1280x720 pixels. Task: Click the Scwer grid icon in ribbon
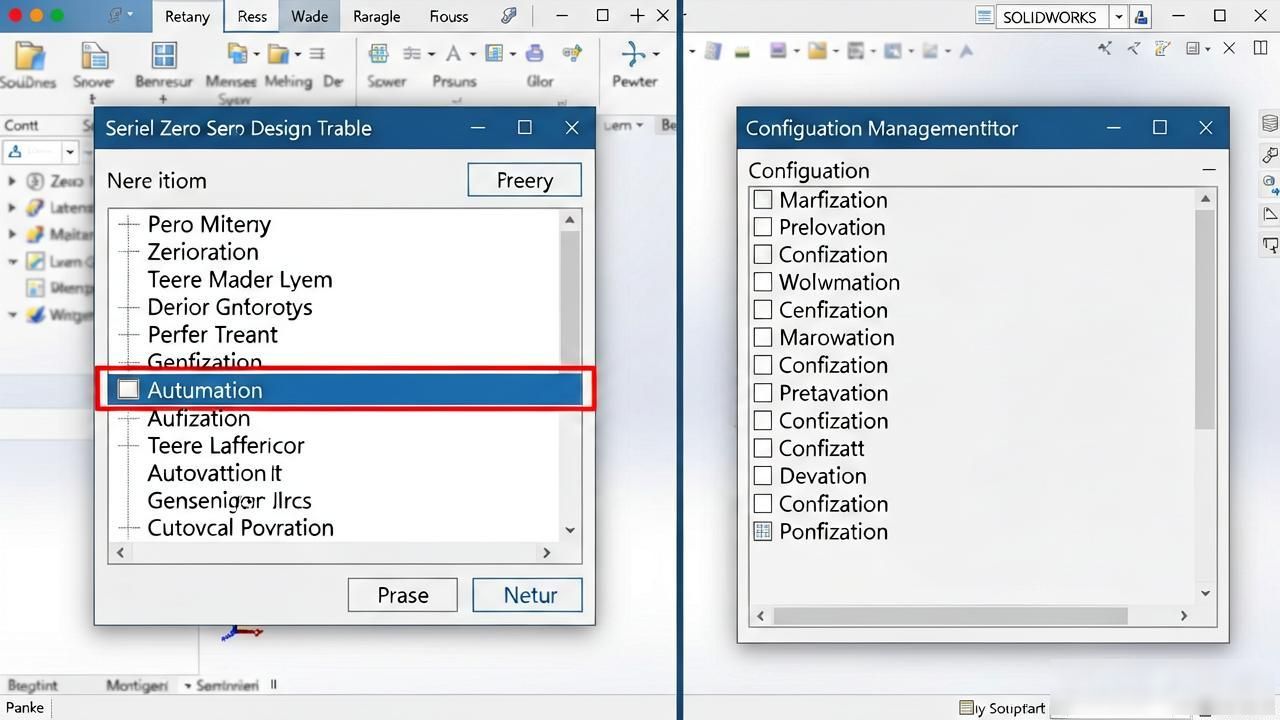click(379, 54)
